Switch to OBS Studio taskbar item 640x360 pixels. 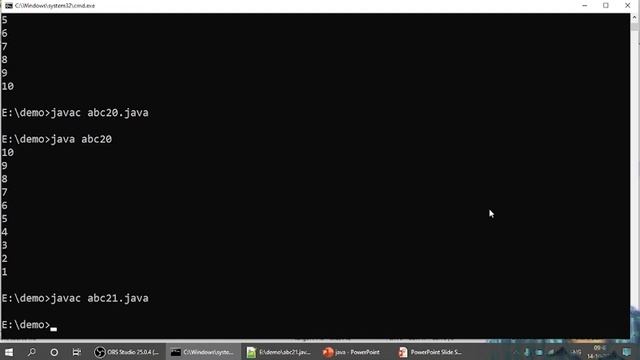coord(127,352)
